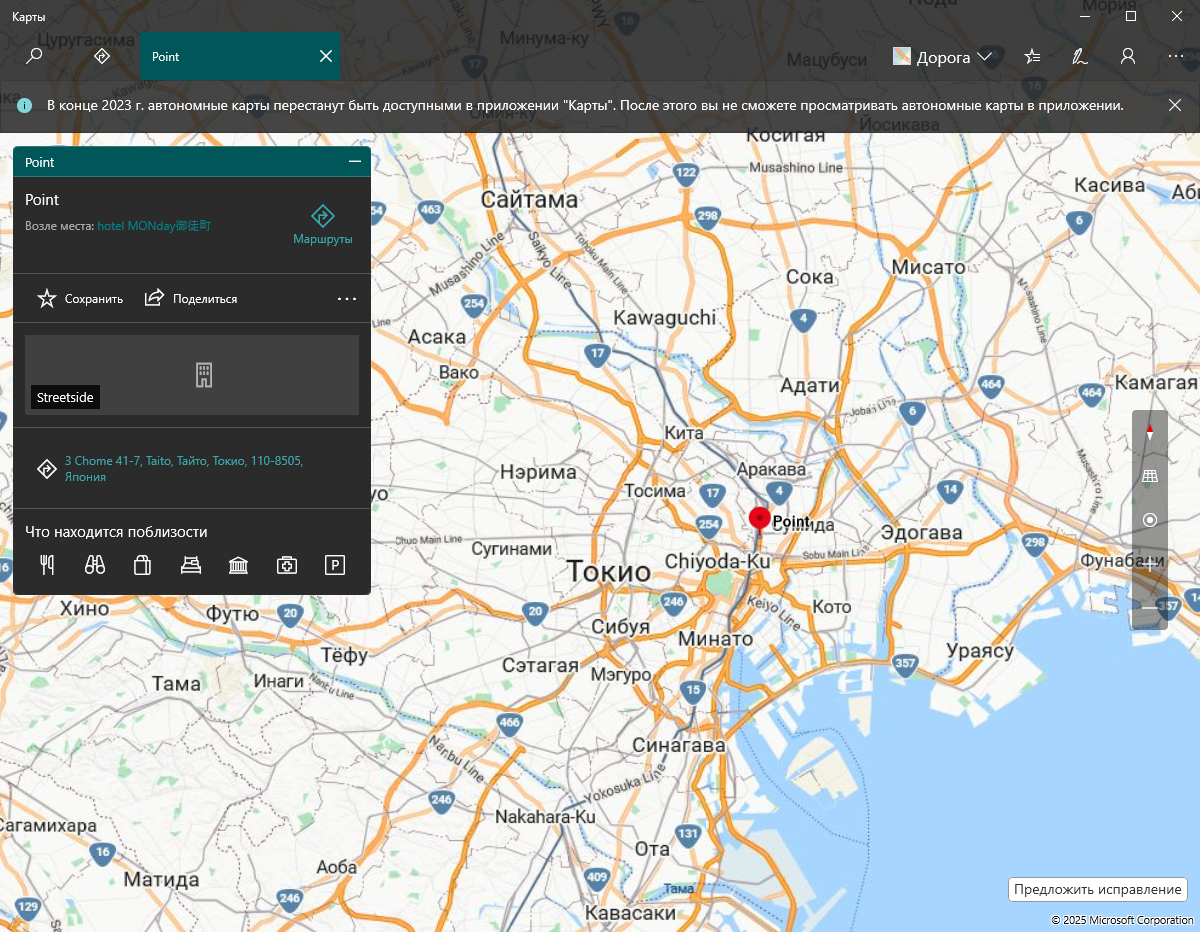Click the Матида label on map
The image size is (1200, 932).
(x=162, y=881)
